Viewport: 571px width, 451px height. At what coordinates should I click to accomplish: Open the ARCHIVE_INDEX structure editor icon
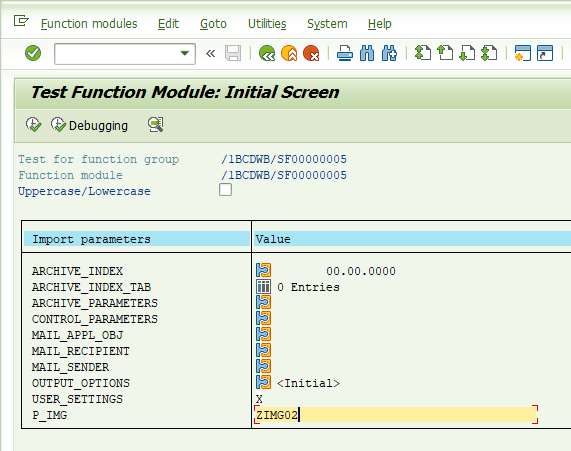(263, 271)
